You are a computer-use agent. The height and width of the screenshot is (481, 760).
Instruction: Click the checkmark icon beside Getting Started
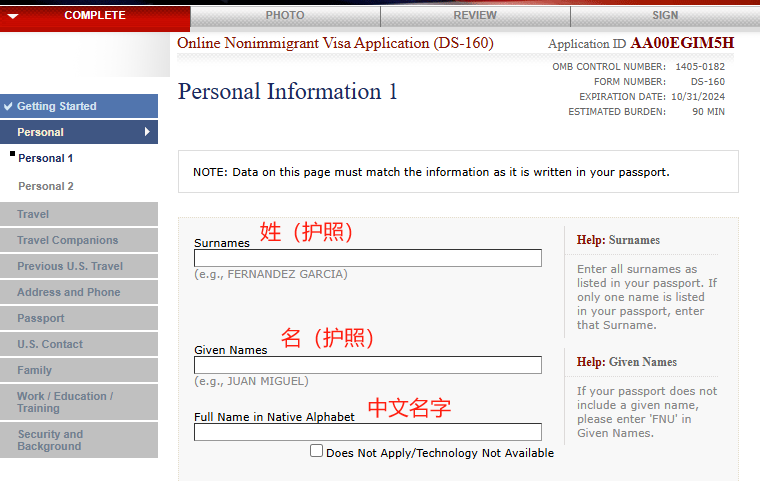coord(9,106)
